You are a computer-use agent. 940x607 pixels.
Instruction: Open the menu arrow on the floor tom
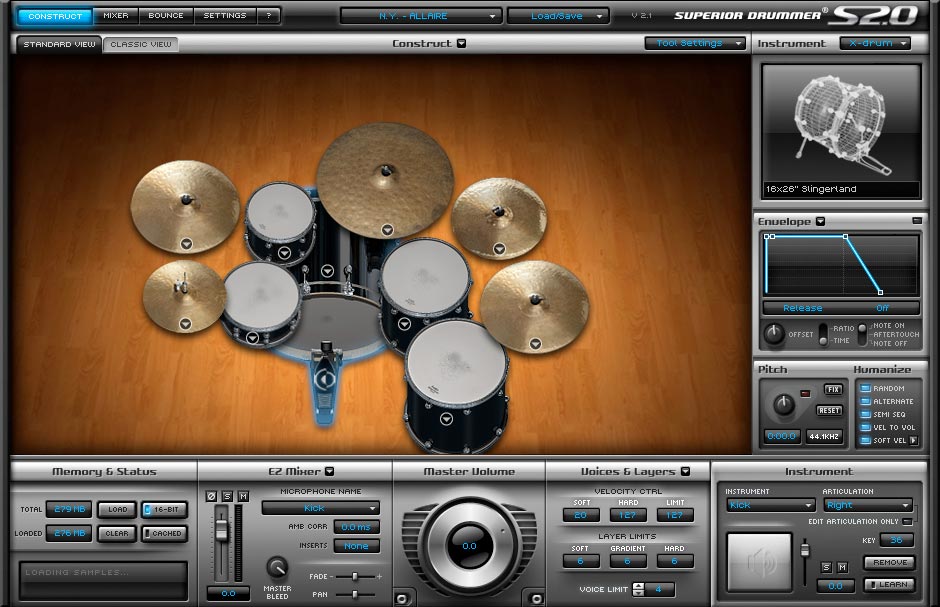[x=446, y=419]
